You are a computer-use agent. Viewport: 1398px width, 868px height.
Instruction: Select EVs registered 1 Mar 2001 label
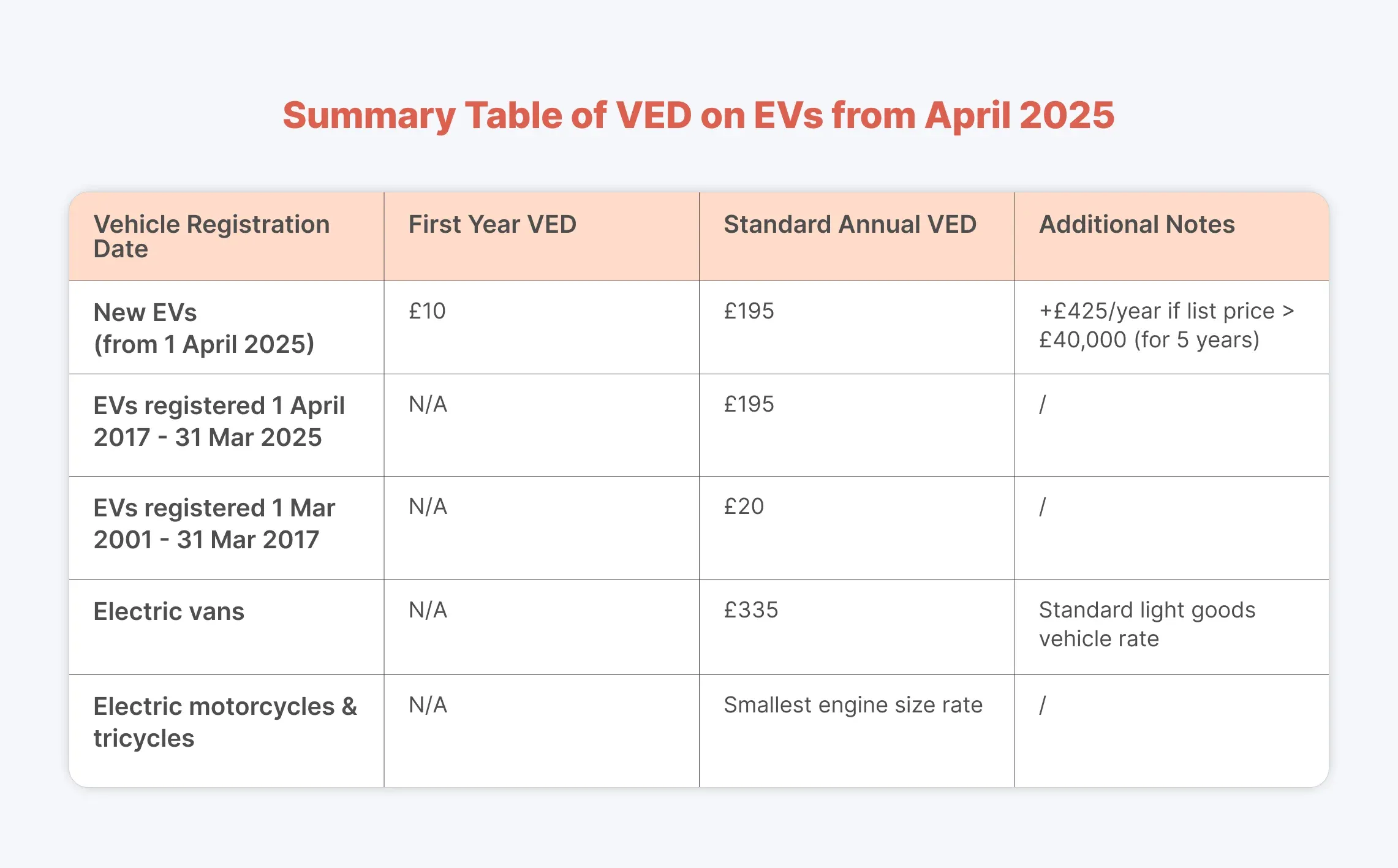[214, 524]
